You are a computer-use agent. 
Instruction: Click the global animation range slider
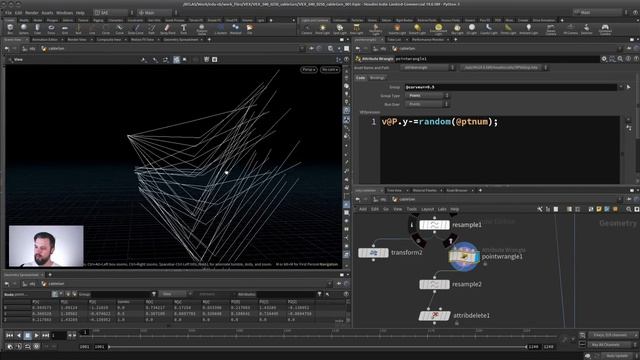click(318, 347)
